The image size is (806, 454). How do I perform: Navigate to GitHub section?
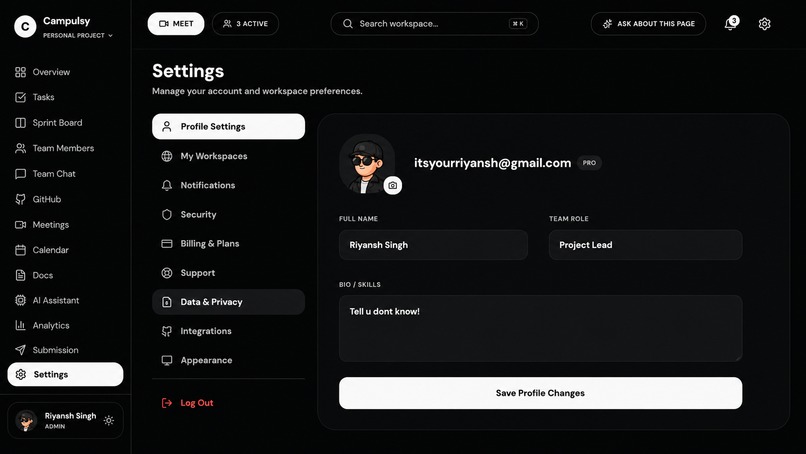tap(65, 199)
